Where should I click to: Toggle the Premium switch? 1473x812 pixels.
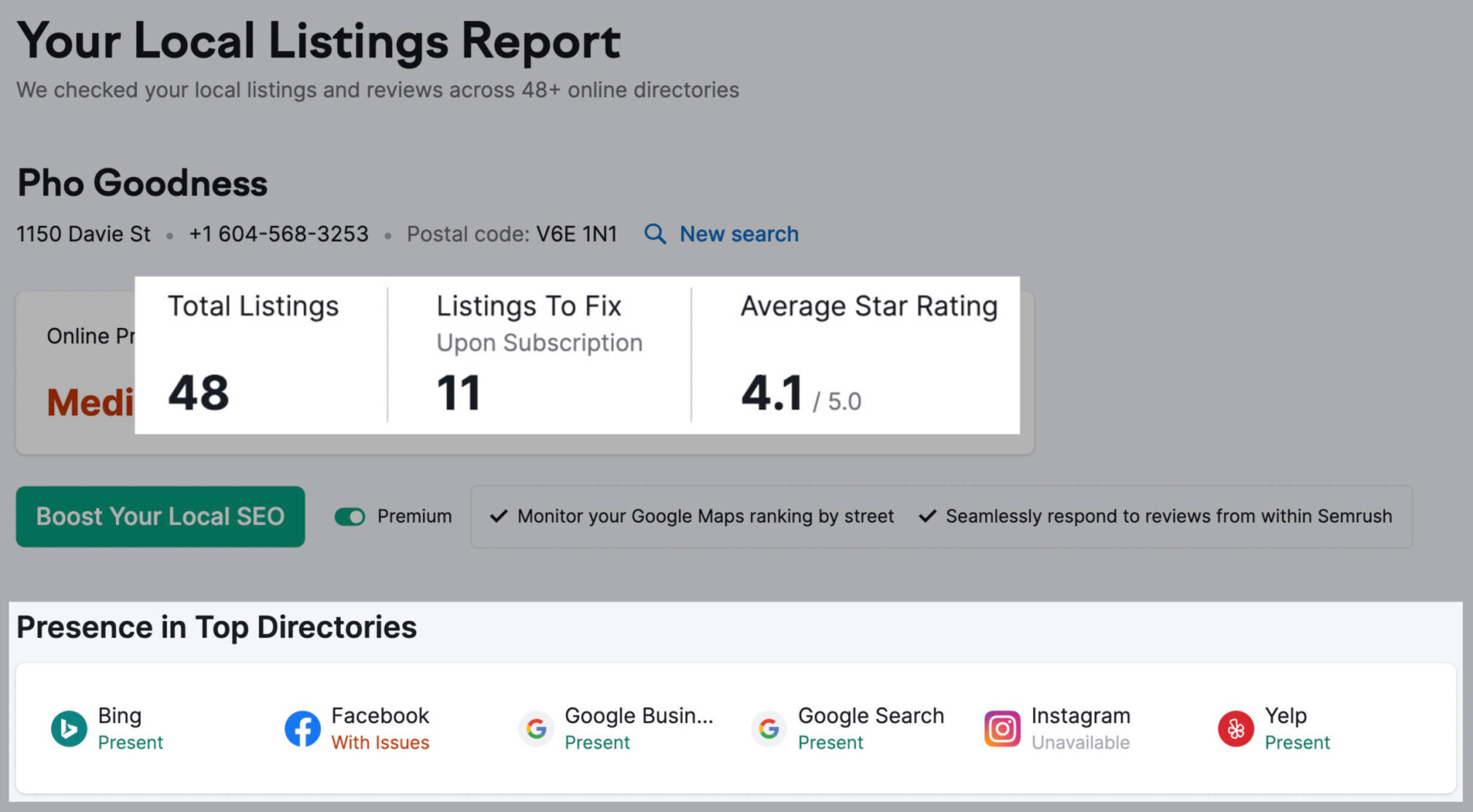(350, 517)
